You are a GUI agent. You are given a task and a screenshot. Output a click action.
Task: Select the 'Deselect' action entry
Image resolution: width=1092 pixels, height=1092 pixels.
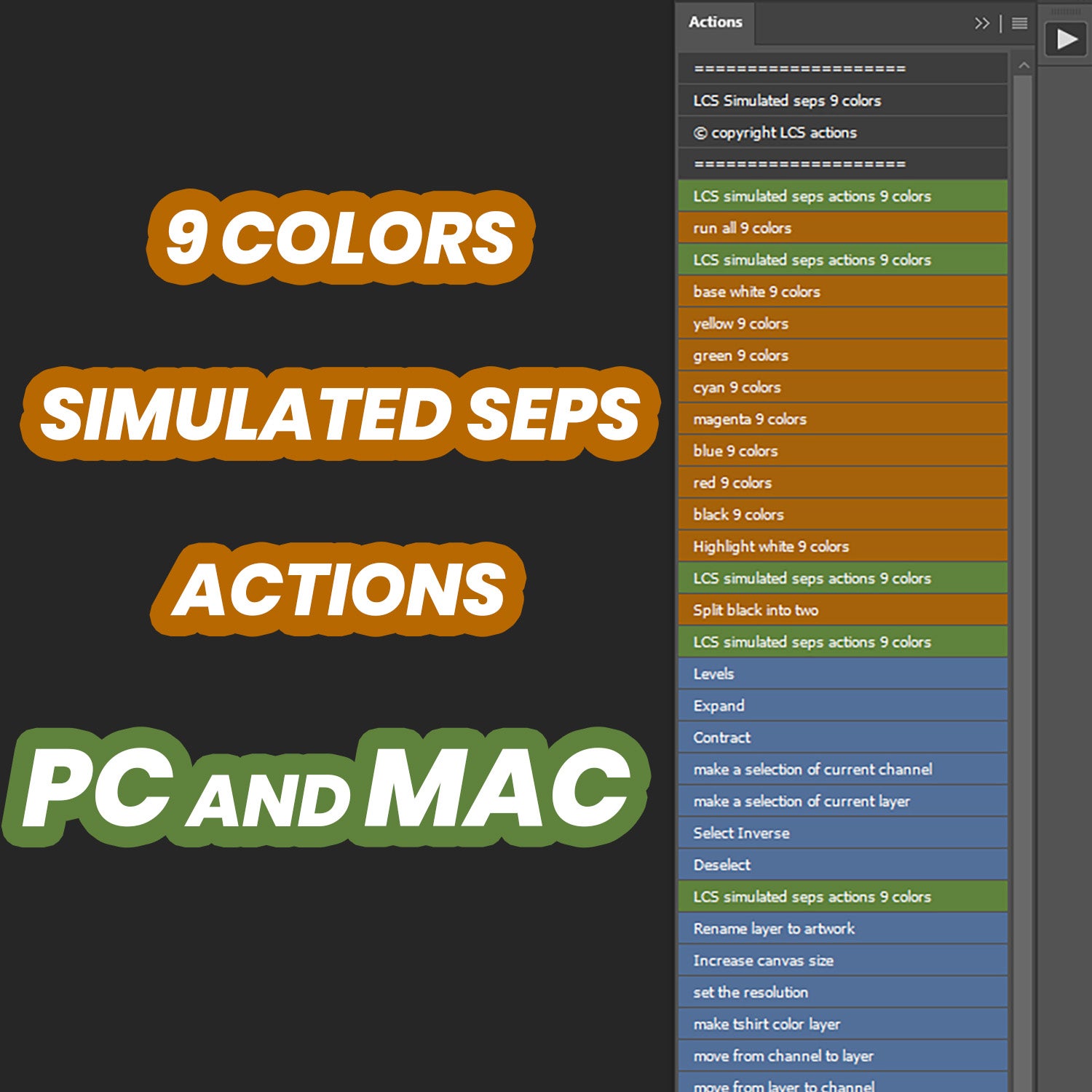(801, 865)
